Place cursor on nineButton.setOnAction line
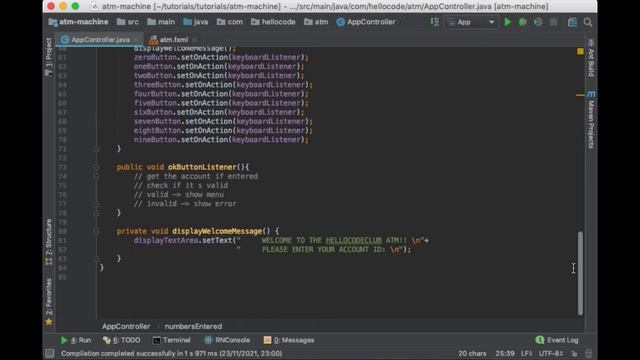This screenshot has height=360, width=640. pos(221,140)
